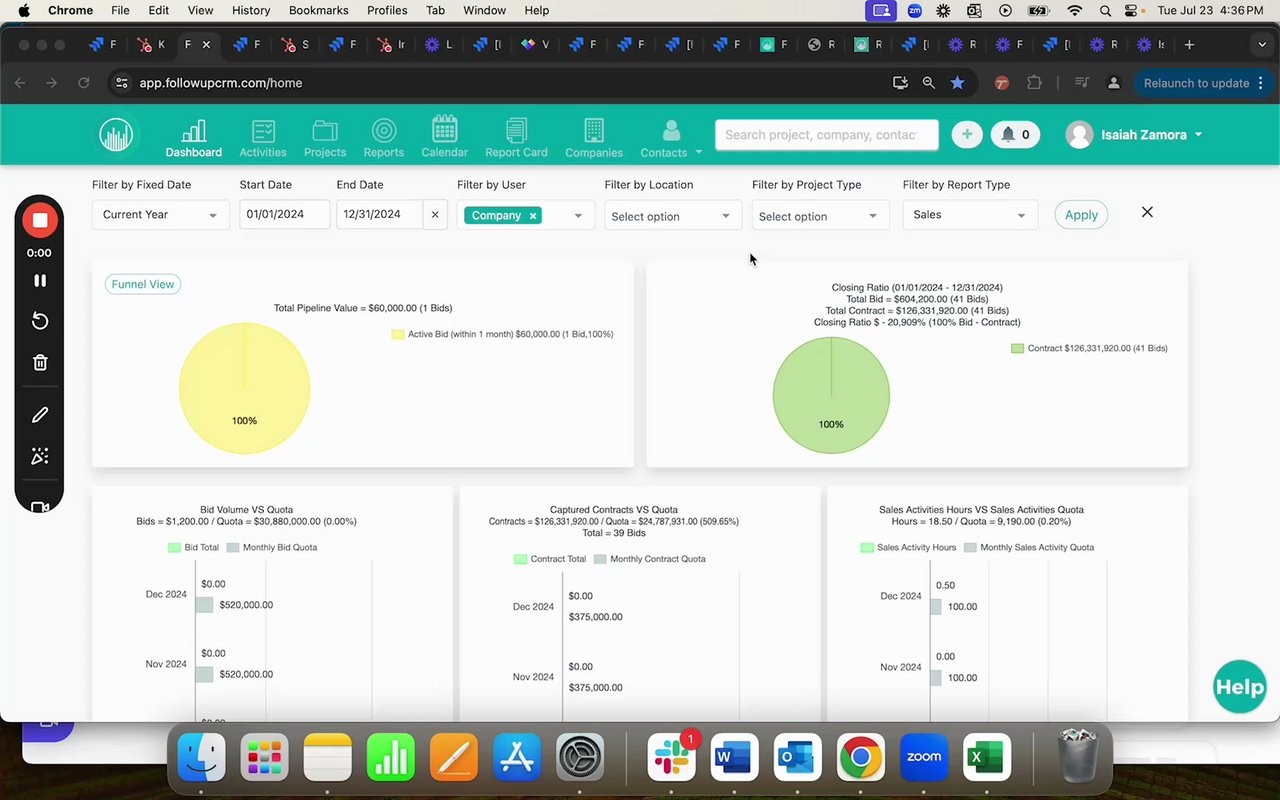Open Zoom from the Dock
Screen dimensions: 1280x800
pos(924,757)
